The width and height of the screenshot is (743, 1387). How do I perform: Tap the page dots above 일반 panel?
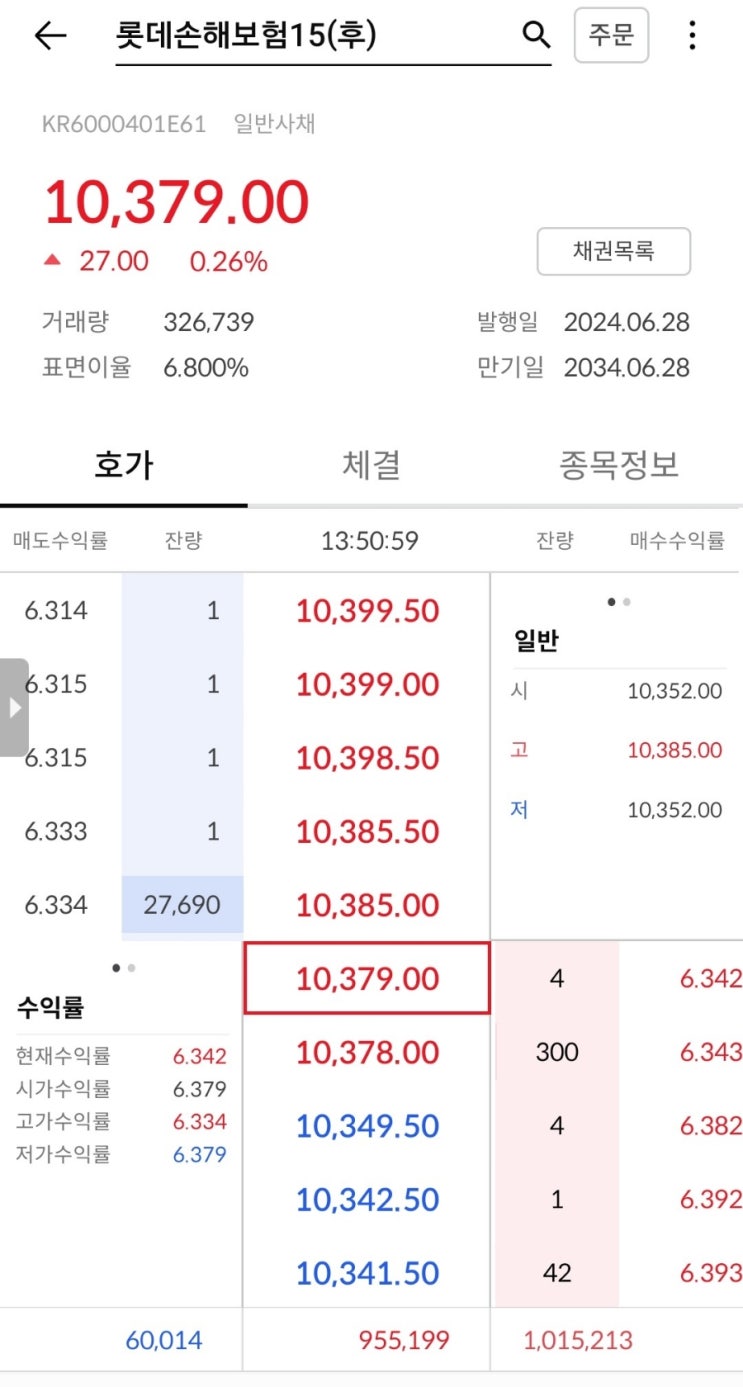pyautogui.click(x=619, y=602)
